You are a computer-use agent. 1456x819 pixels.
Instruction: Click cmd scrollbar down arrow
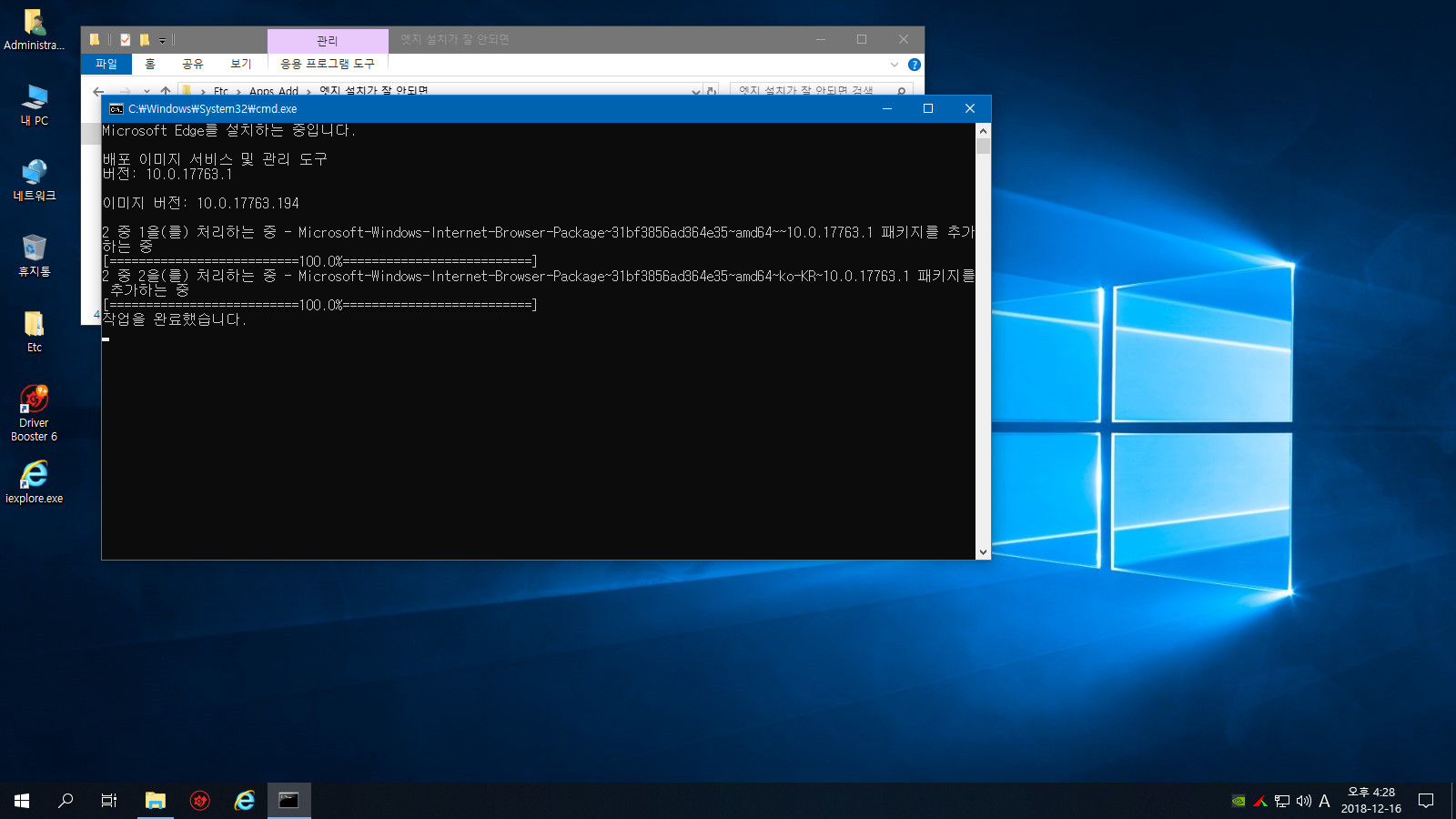pos(983,552)
